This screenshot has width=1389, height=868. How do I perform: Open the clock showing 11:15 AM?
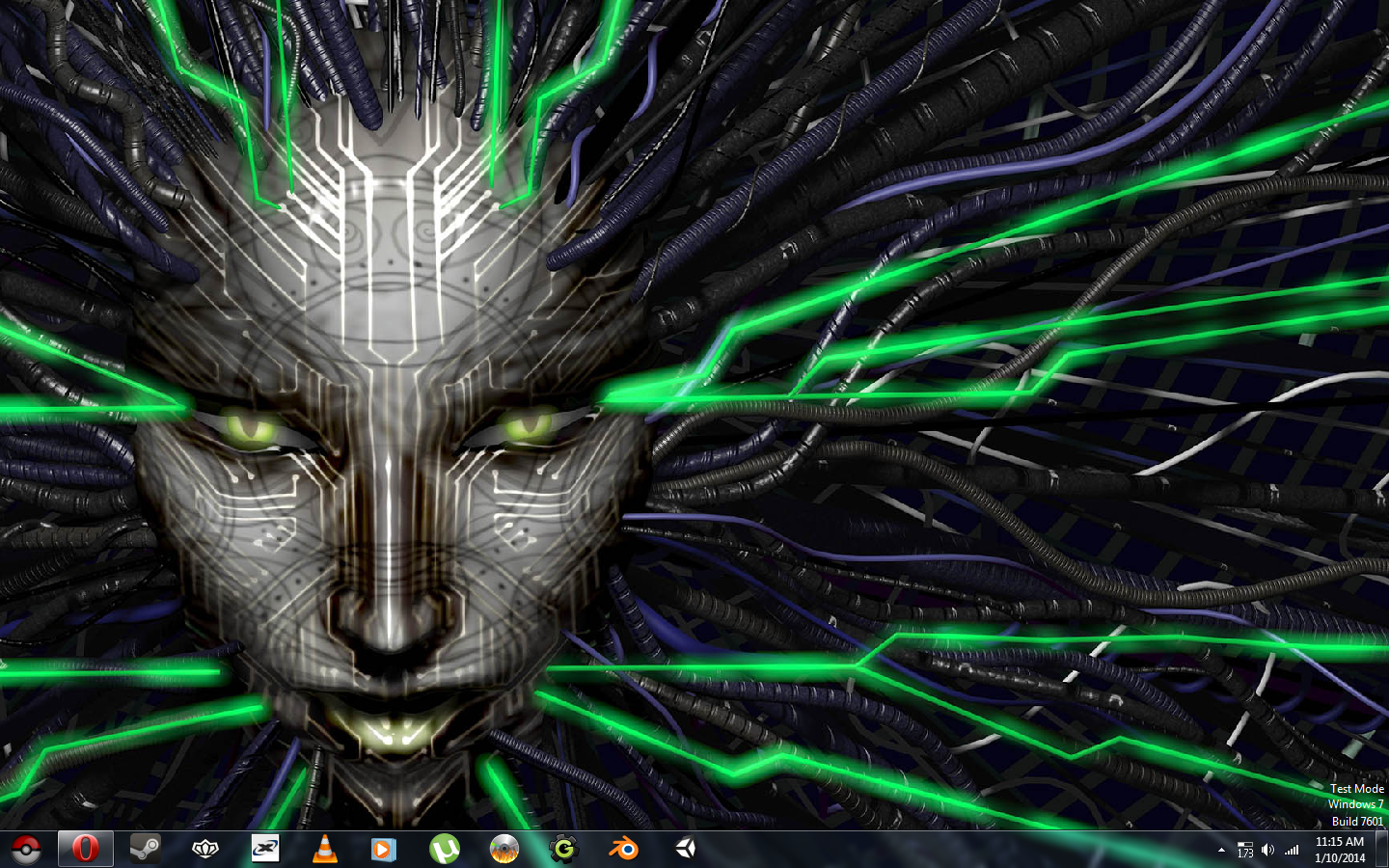[x=1340, y=850]
